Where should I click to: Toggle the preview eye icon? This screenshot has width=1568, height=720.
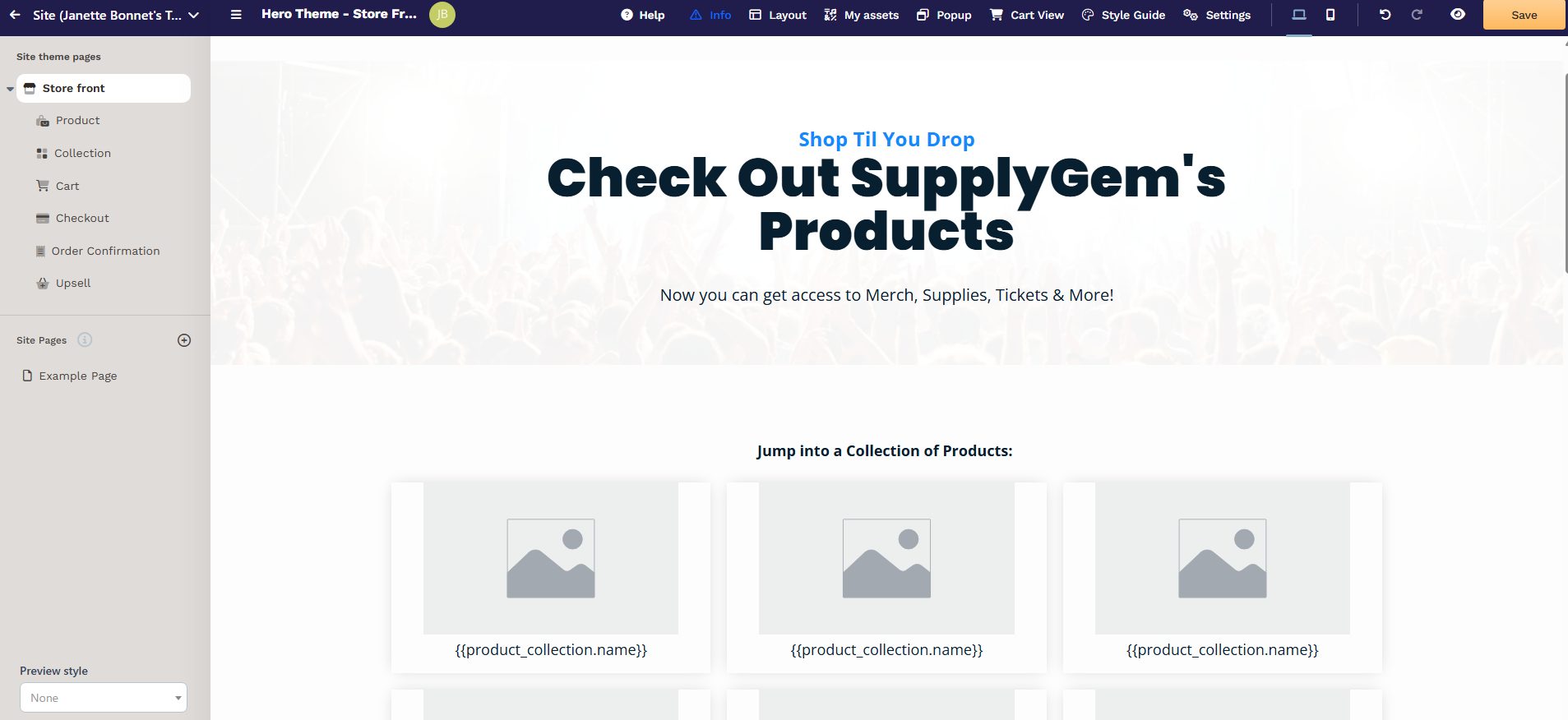(x=1458, y=15)
